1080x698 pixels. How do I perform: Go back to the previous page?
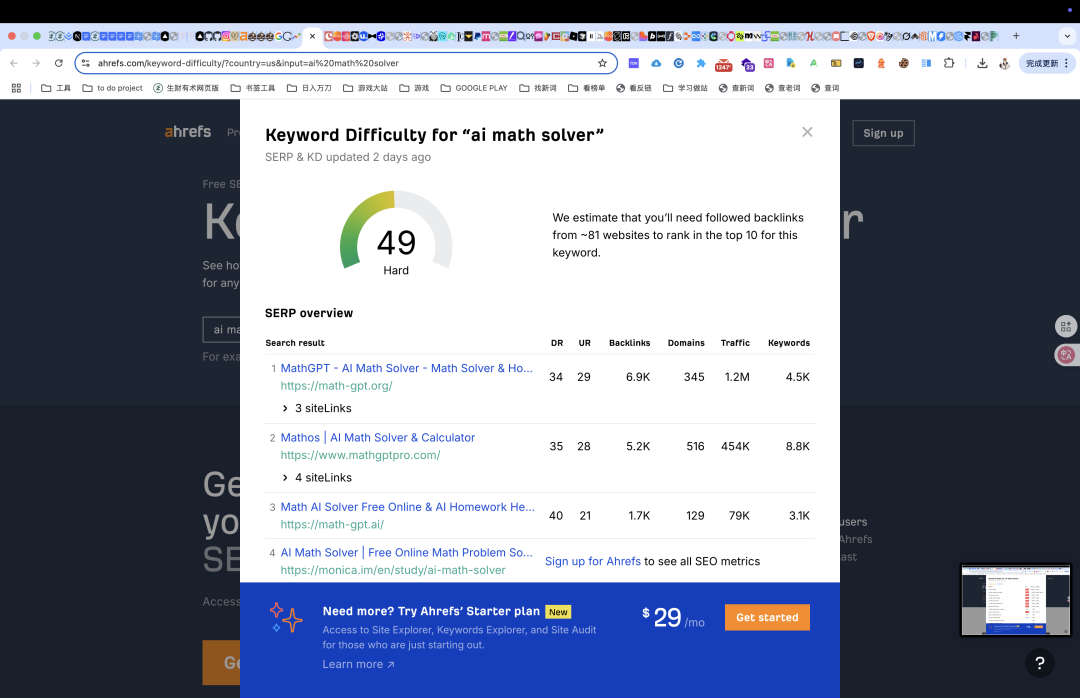(14, 63)
